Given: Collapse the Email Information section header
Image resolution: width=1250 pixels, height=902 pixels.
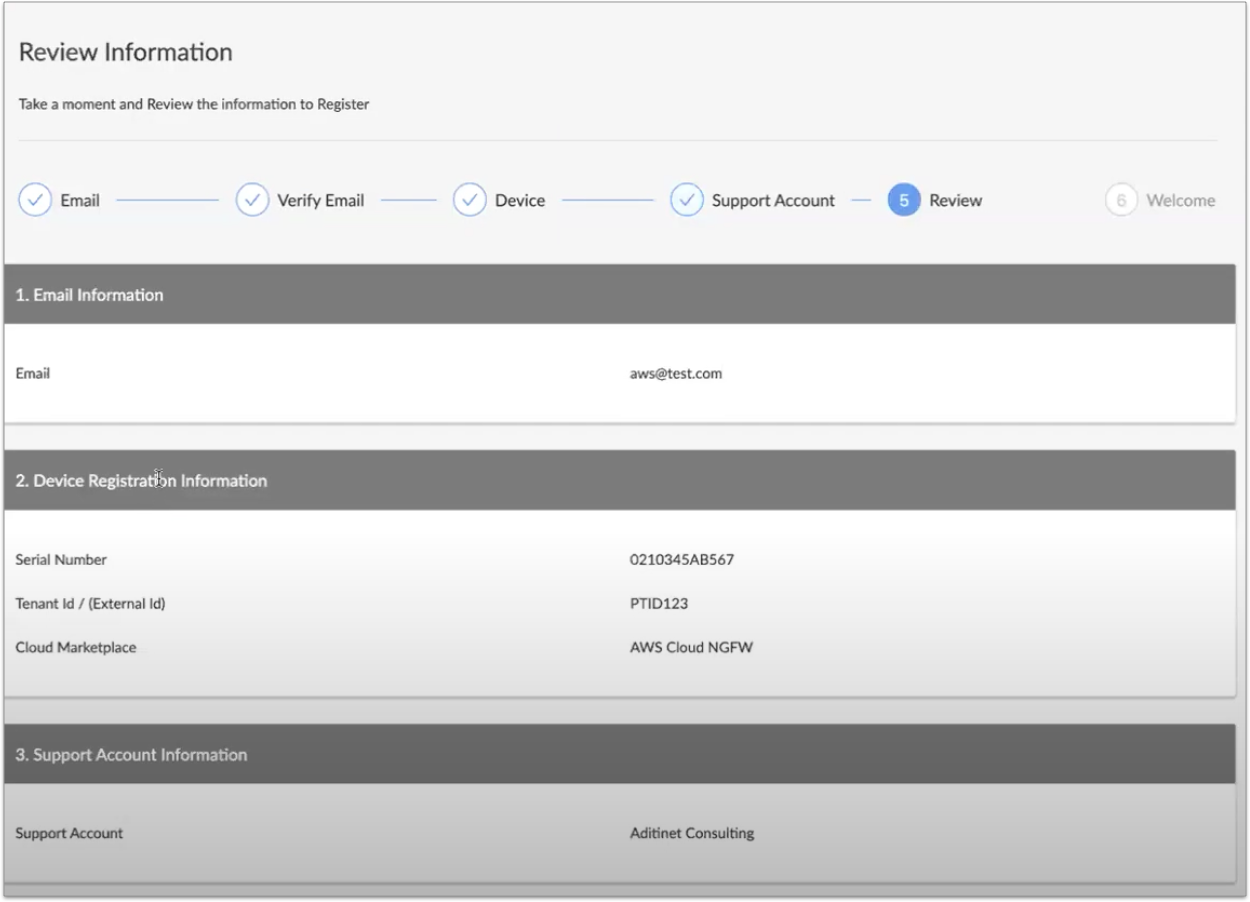Looking at the screenshot, I should click(x=89, y=295).
